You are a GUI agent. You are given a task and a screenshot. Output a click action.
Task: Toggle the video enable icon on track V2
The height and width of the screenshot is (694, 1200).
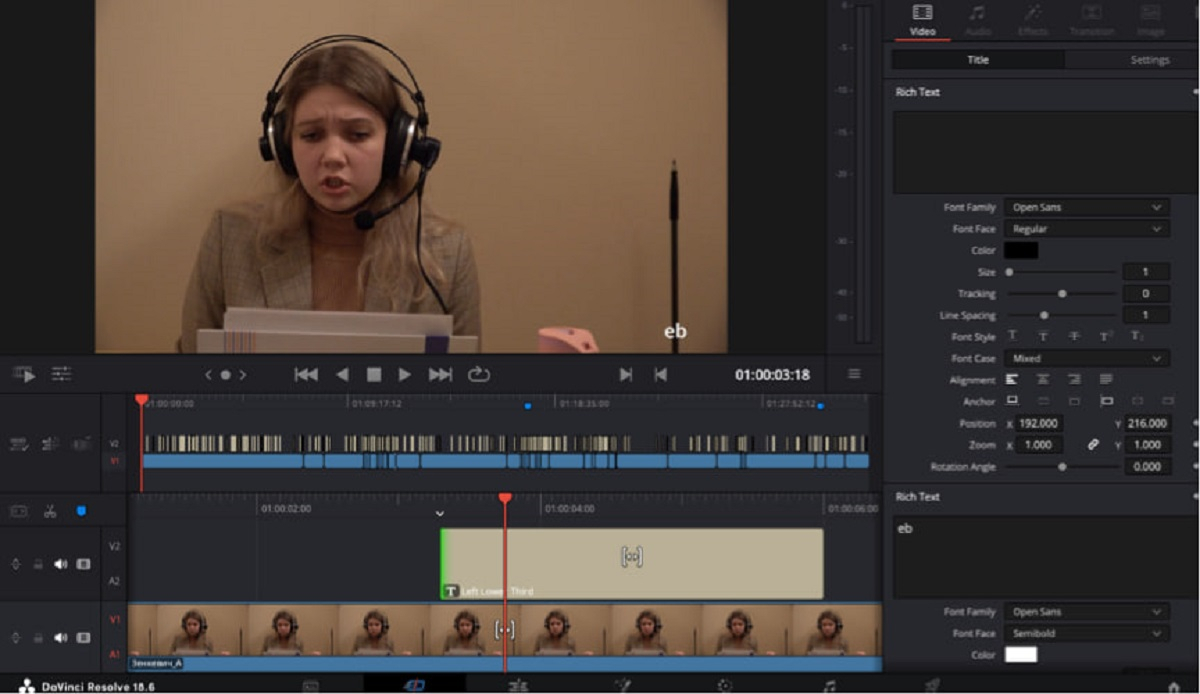[x=83, y=564]
